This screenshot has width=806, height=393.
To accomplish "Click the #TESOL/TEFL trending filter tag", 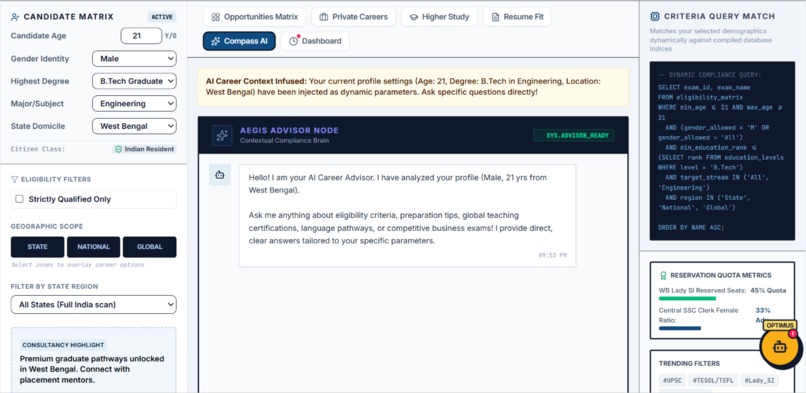I will (713, 381).
